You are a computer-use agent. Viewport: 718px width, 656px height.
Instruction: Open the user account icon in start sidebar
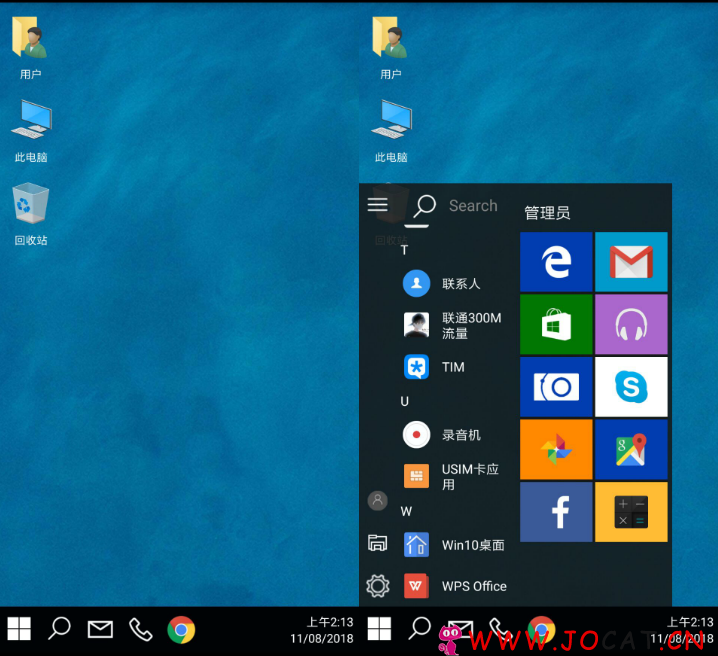click(x=378, y=501)
